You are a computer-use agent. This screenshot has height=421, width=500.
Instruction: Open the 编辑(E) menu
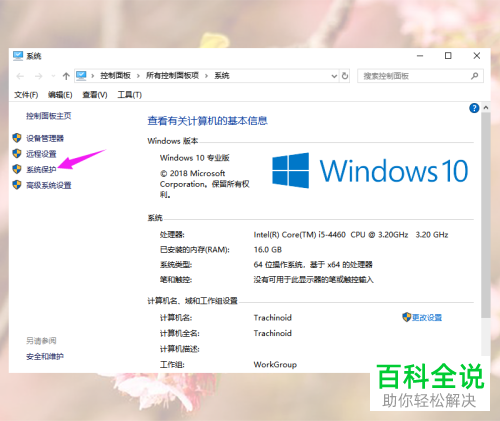pos(60,95)
